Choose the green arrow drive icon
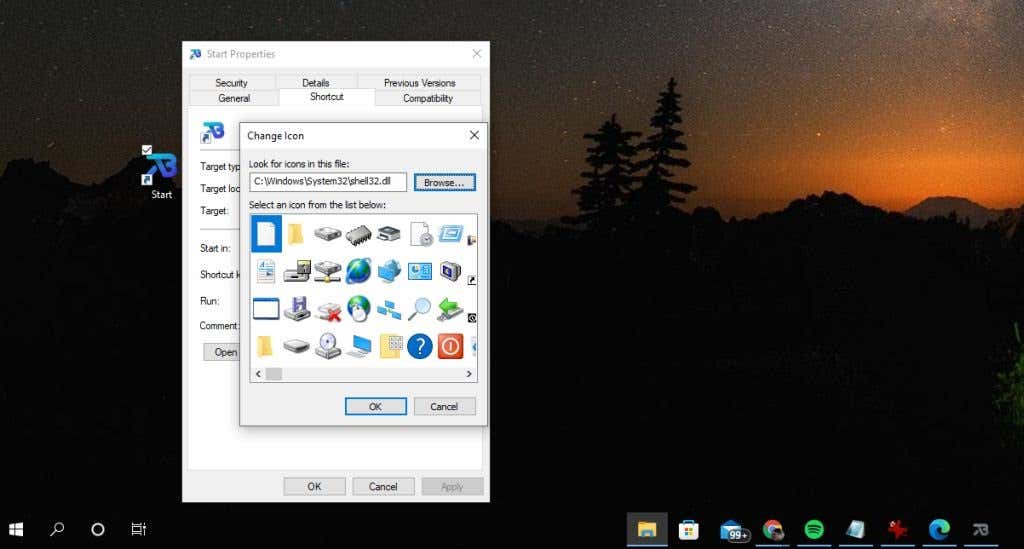The image size is (1024, 549). tap(450, 309)
